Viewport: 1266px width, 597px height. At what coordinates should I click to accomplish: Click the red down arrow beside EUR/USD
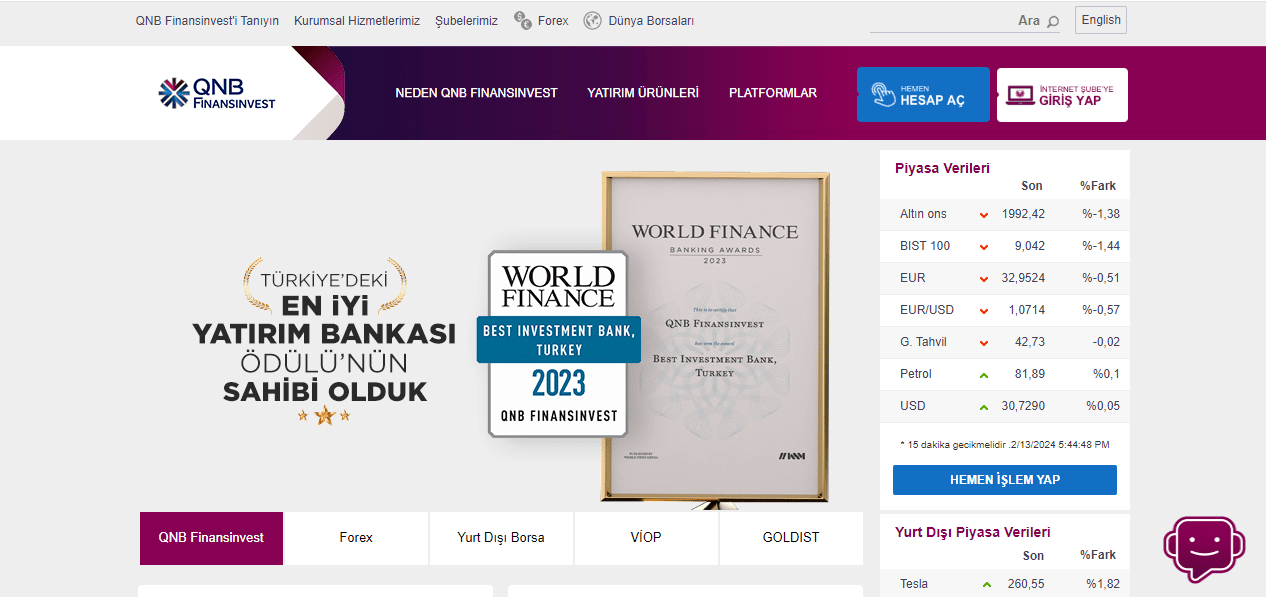click(x=984, y=311)
